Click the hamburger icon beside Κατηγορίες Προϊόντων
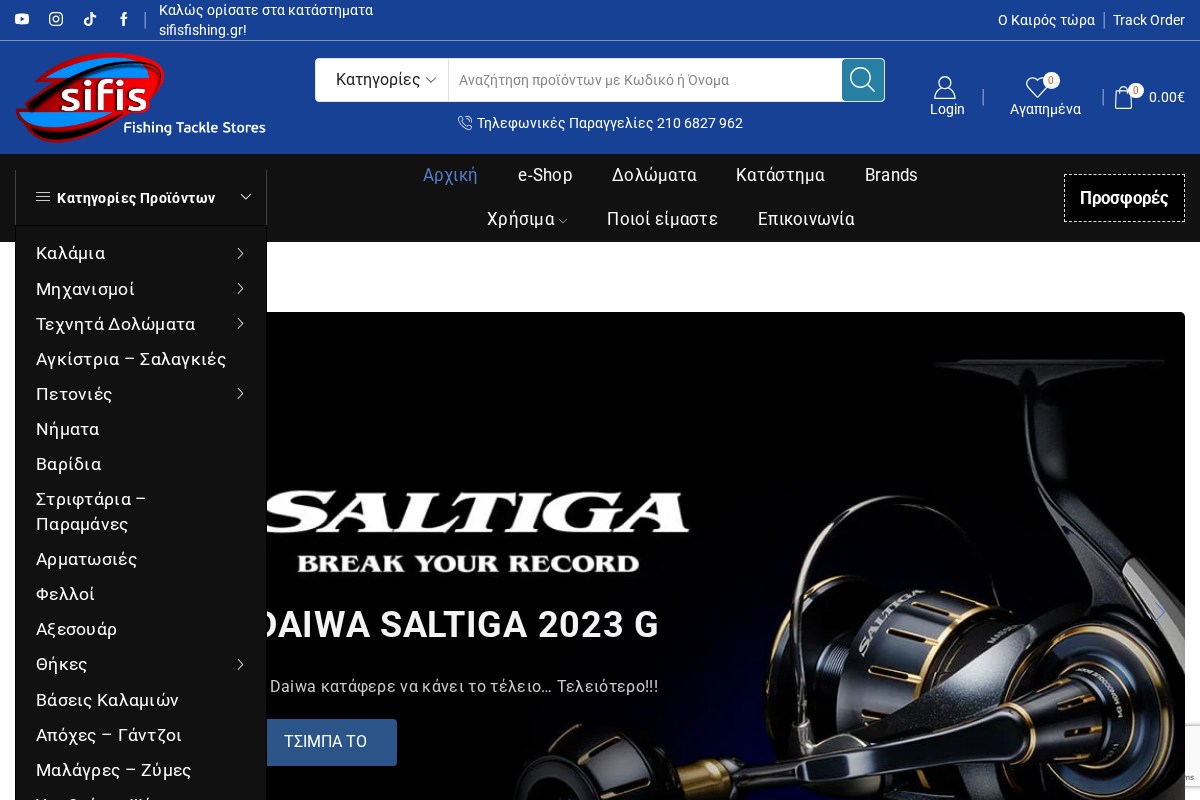 coord(43,197)
